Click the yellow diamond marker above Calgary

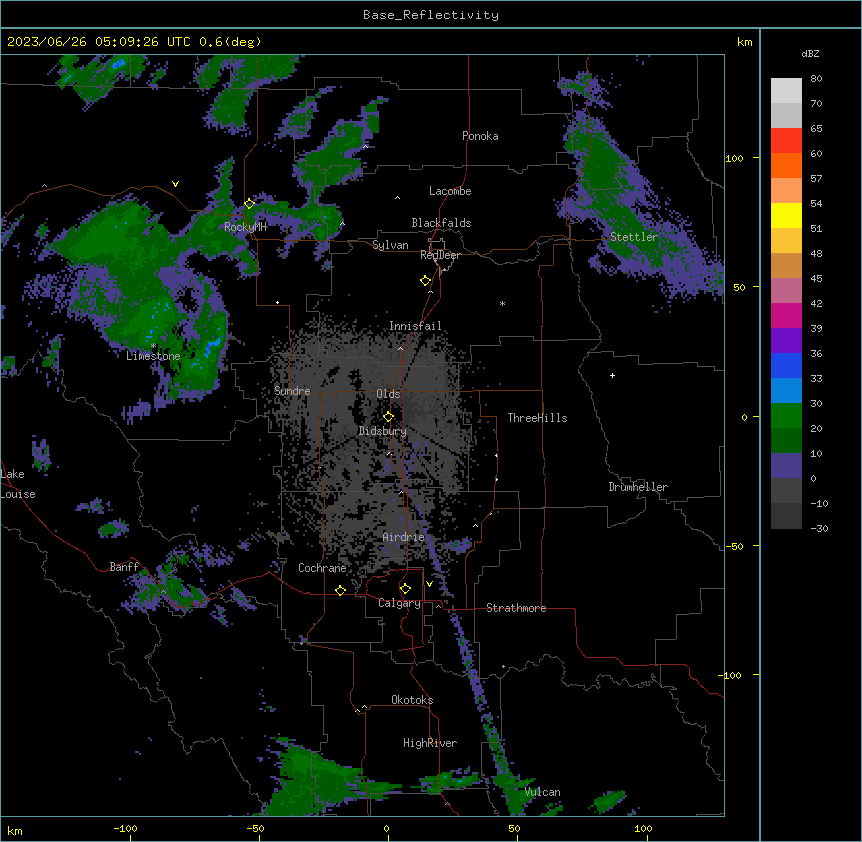click(x=405, y=589)
